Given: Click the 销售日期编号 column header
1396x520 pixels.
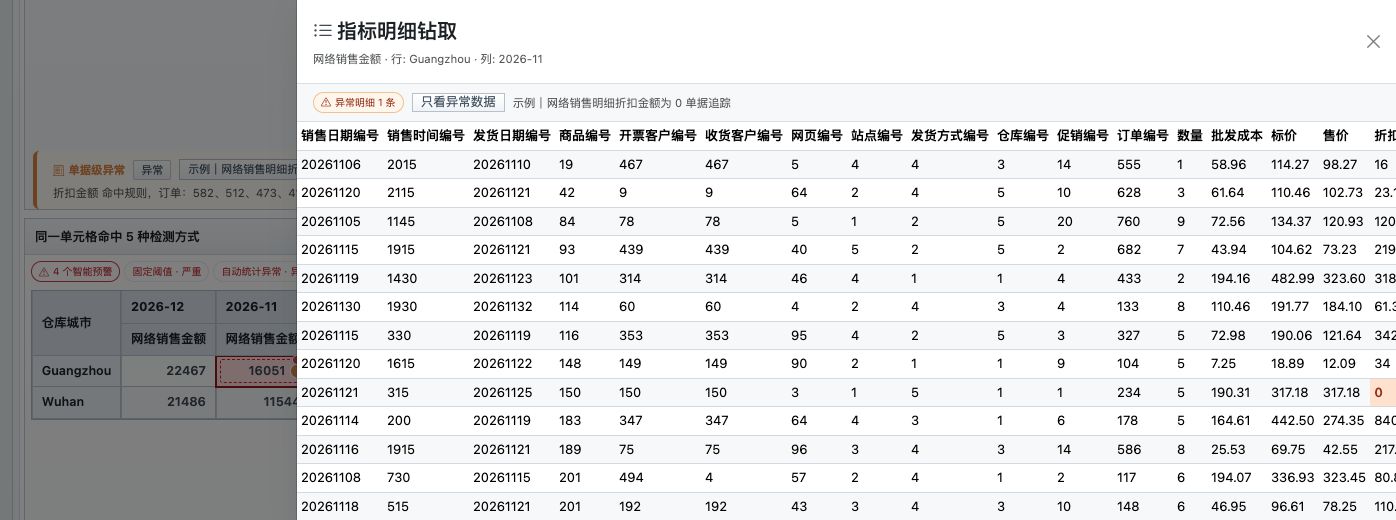Looking at the screenshot, I should pyautogui.click(x=340, y=136).
